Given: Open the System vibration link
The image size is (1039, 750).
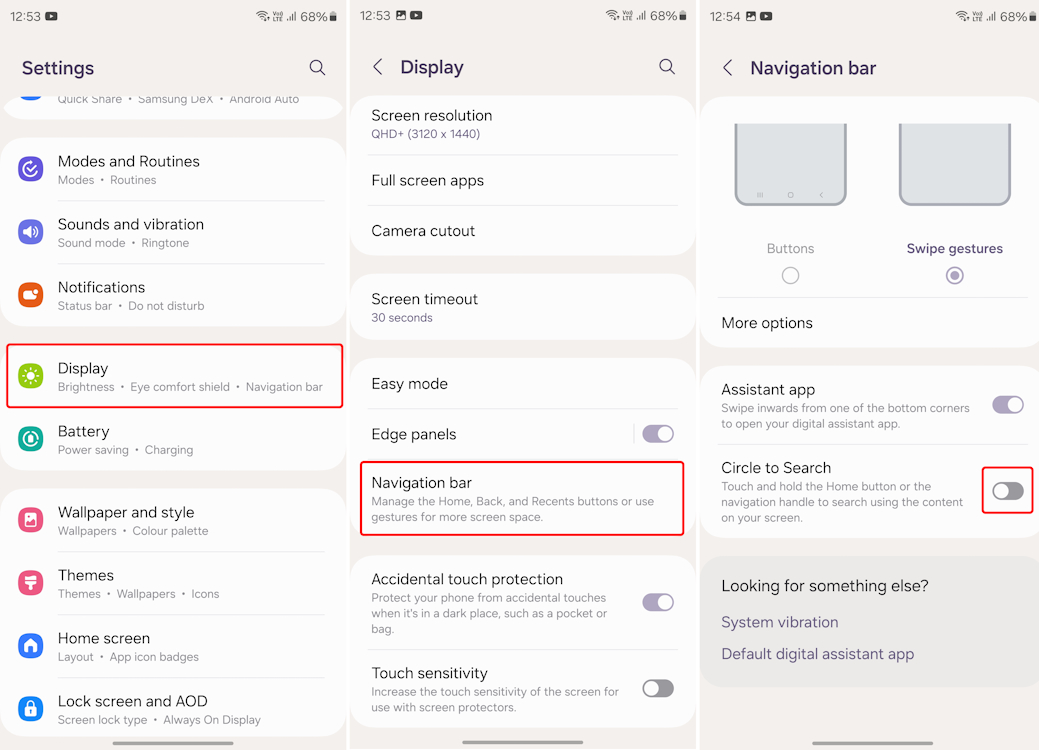Looking at the screenshot, I should pyautogui.click(x=780, y=621).
